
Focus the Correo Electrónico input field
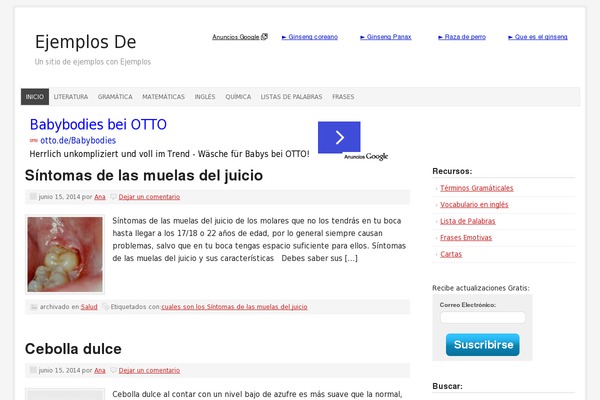click(x=483, y=317)
